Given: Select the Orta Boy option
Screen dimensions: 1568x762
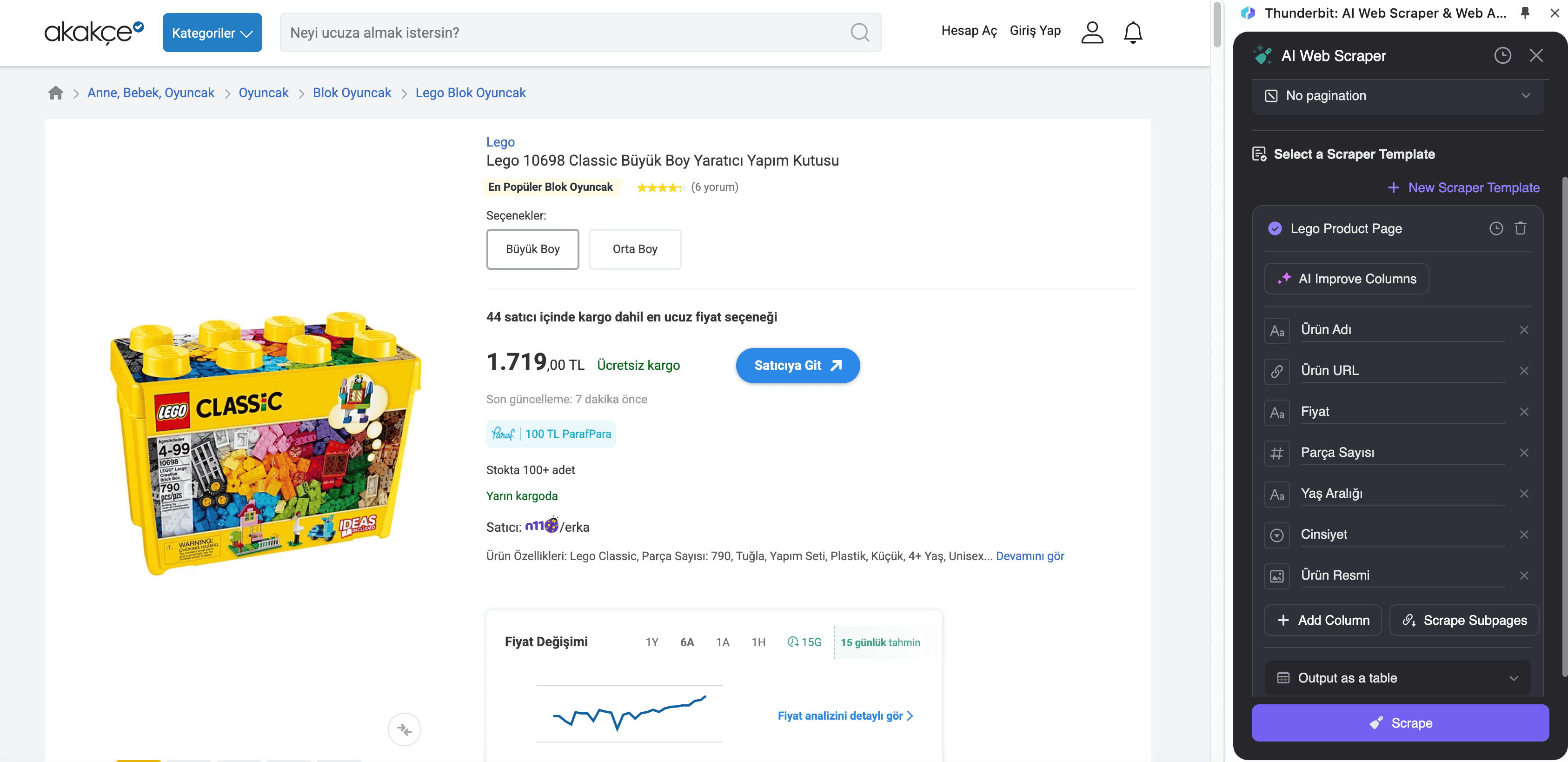Looking at the screenshot, I should point(634,249).
